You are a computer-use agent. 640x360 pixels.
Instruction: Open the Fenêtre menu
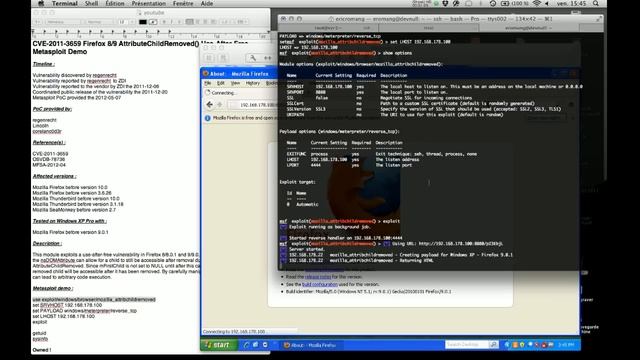(x=183, y=4)
